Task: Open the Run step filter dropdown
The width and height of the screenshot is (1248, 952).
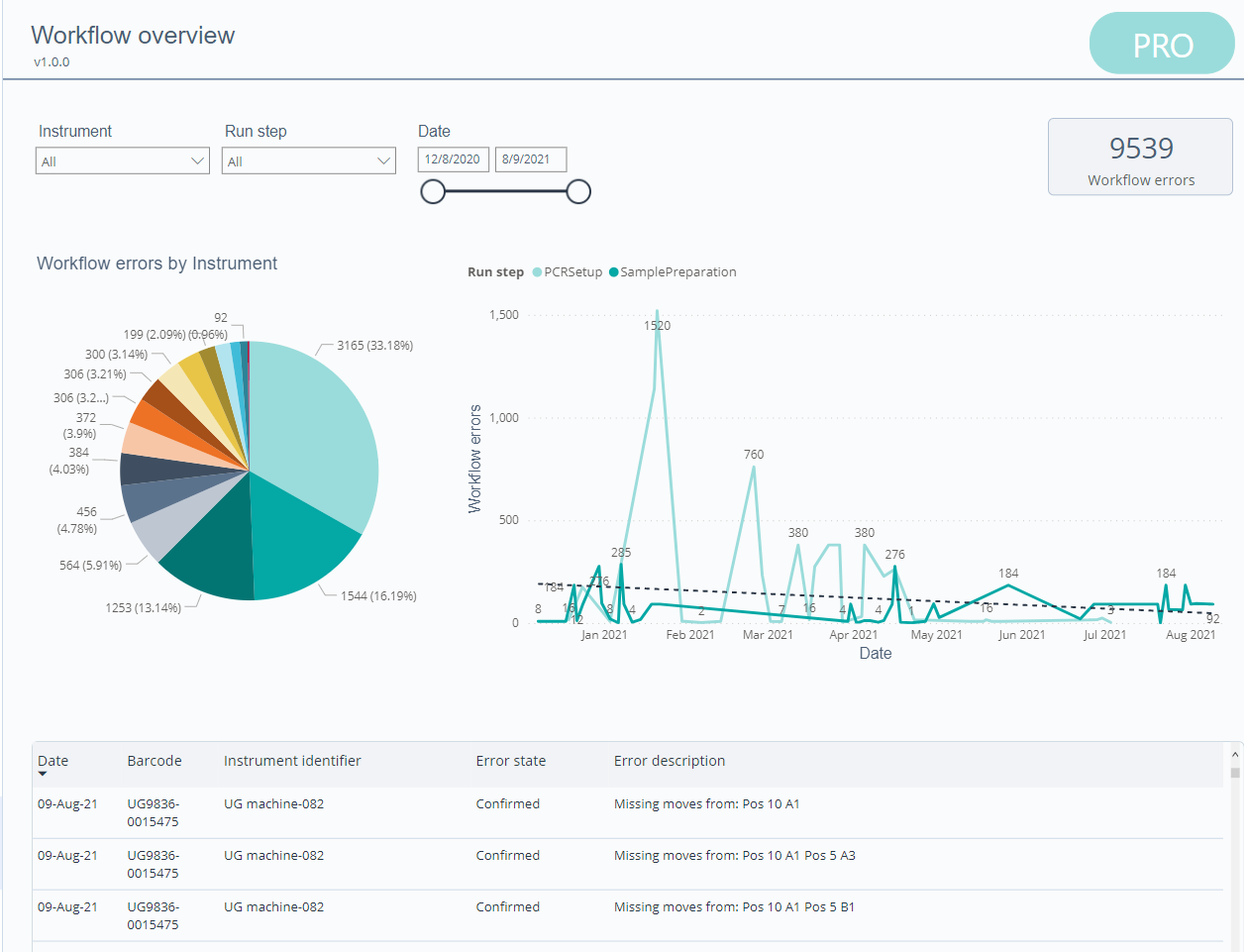Action: click(x=309, y=160)
